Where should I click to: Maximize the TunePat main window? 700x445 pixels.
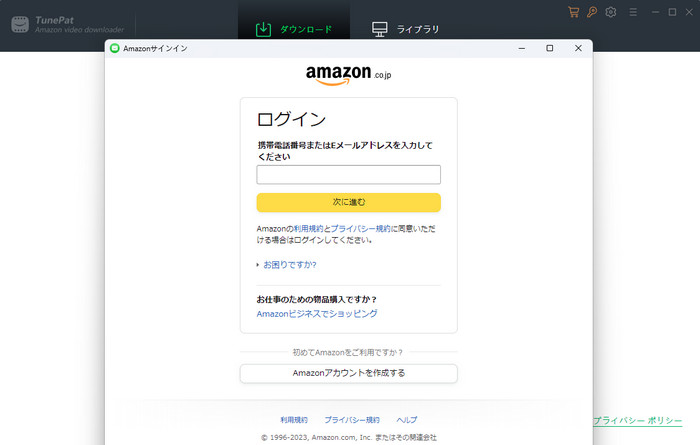pyautogui.click(x=672, y=12)
